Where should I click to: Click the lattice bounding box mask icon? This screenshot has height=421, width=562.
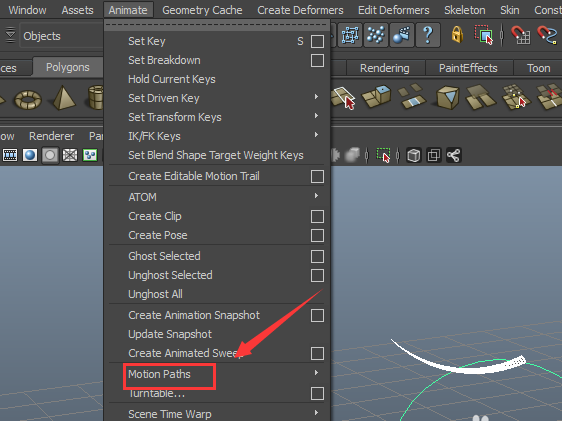pyautogui.click(x=350, y=35)
